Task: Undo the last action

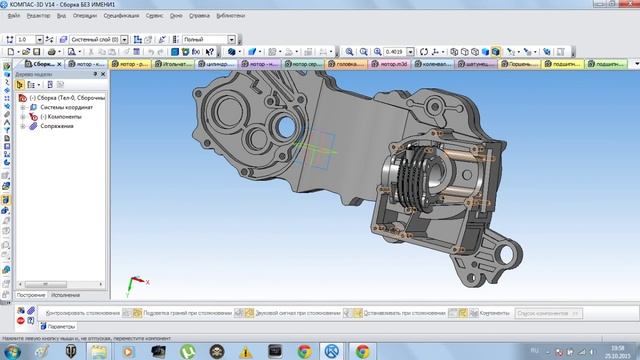Action: pyautogui.click(x=151, y=52)
